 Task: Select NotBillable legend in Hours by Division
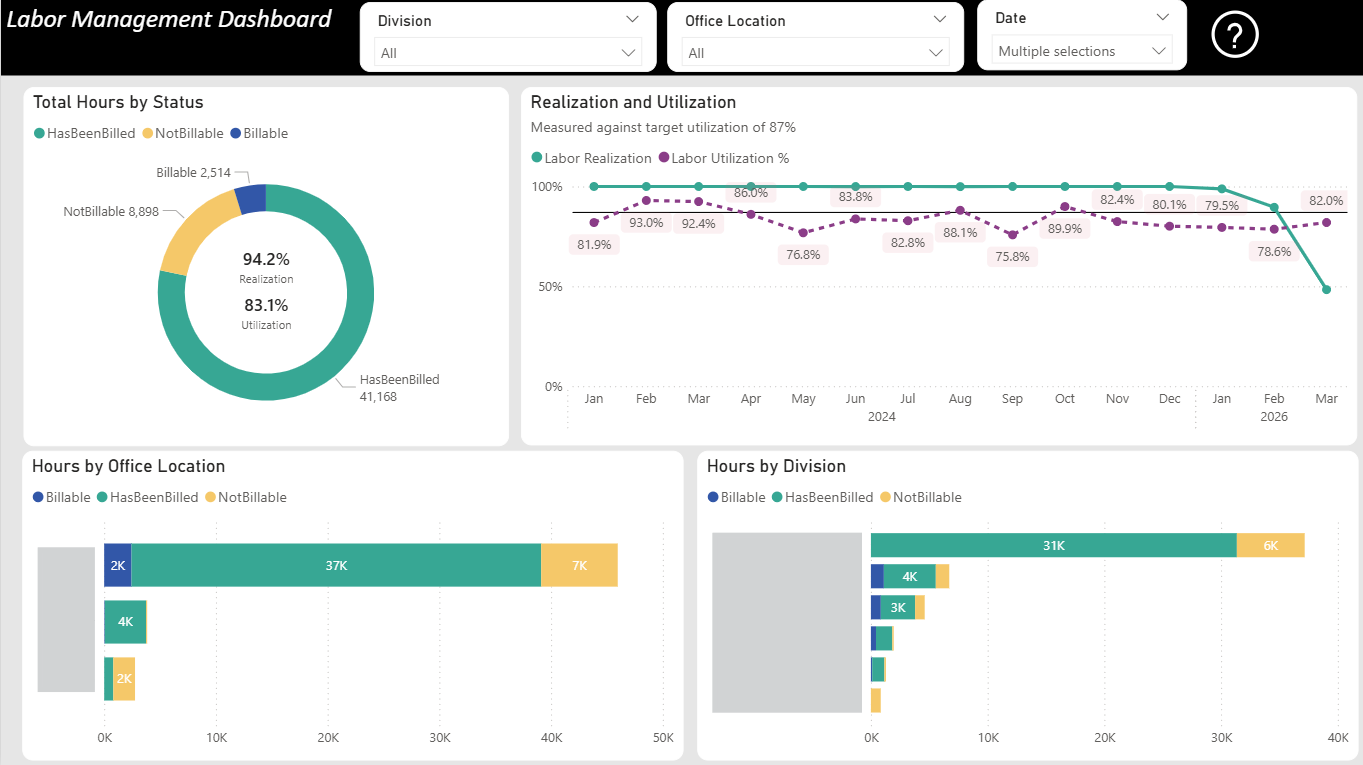click(x=920, y=497)
